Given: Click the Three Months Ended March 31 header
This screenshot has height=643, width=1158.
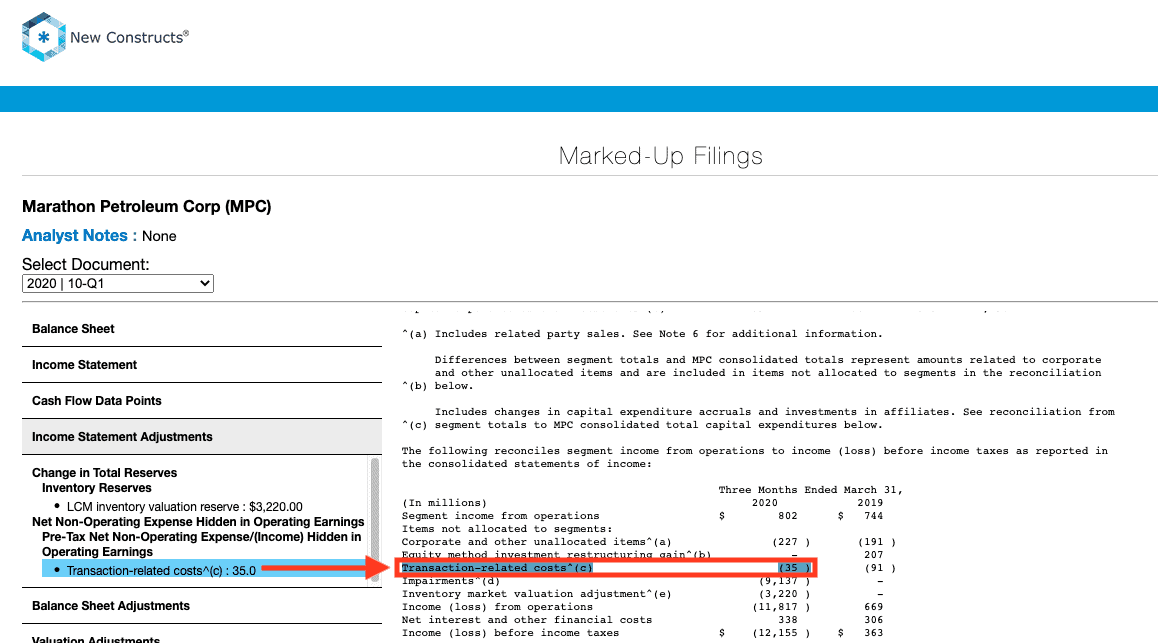Looking at the screenshot, I should click(810, 490).
